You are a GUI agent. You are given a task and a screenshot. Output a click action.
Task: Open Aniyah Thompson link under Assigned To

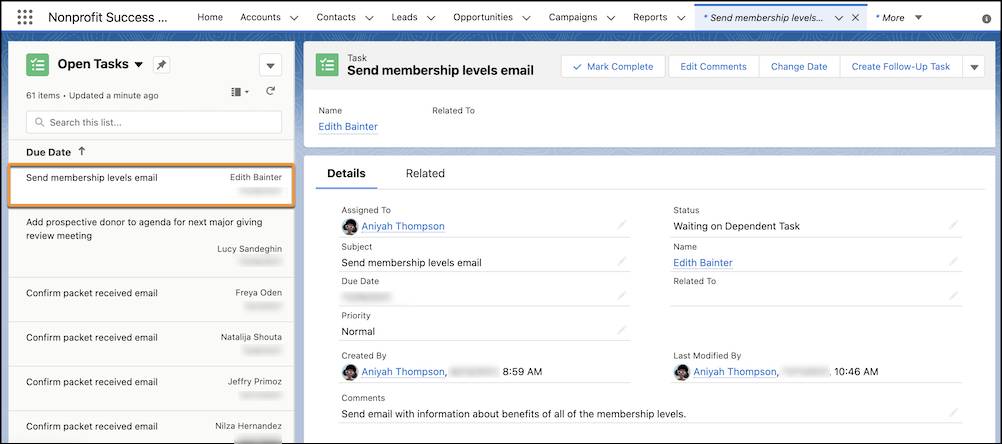pos(403,226)
